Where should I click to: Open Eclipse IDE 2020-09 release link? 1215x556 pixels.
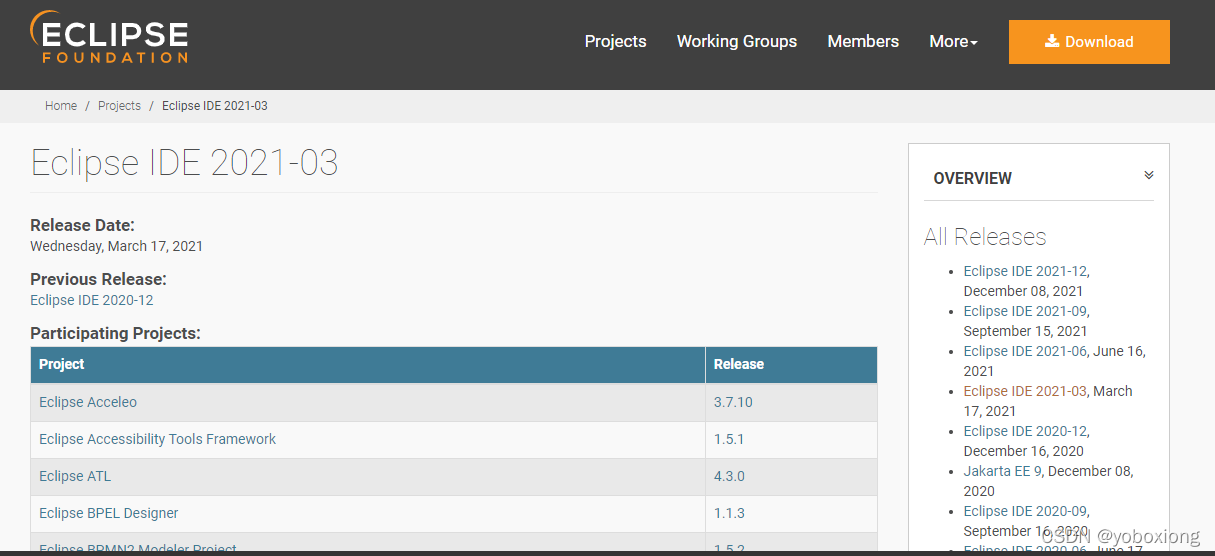tap(1025, 511)
